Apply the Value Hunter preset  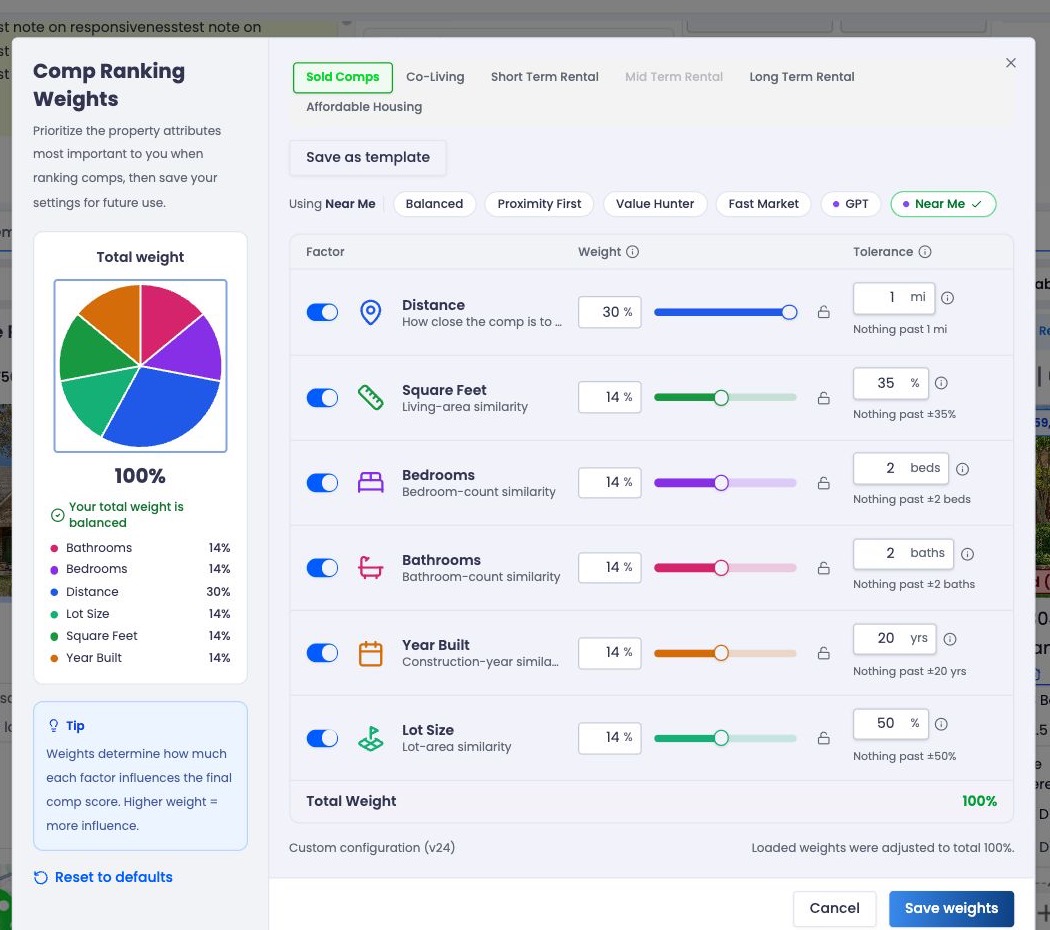[x=655, y=204]
